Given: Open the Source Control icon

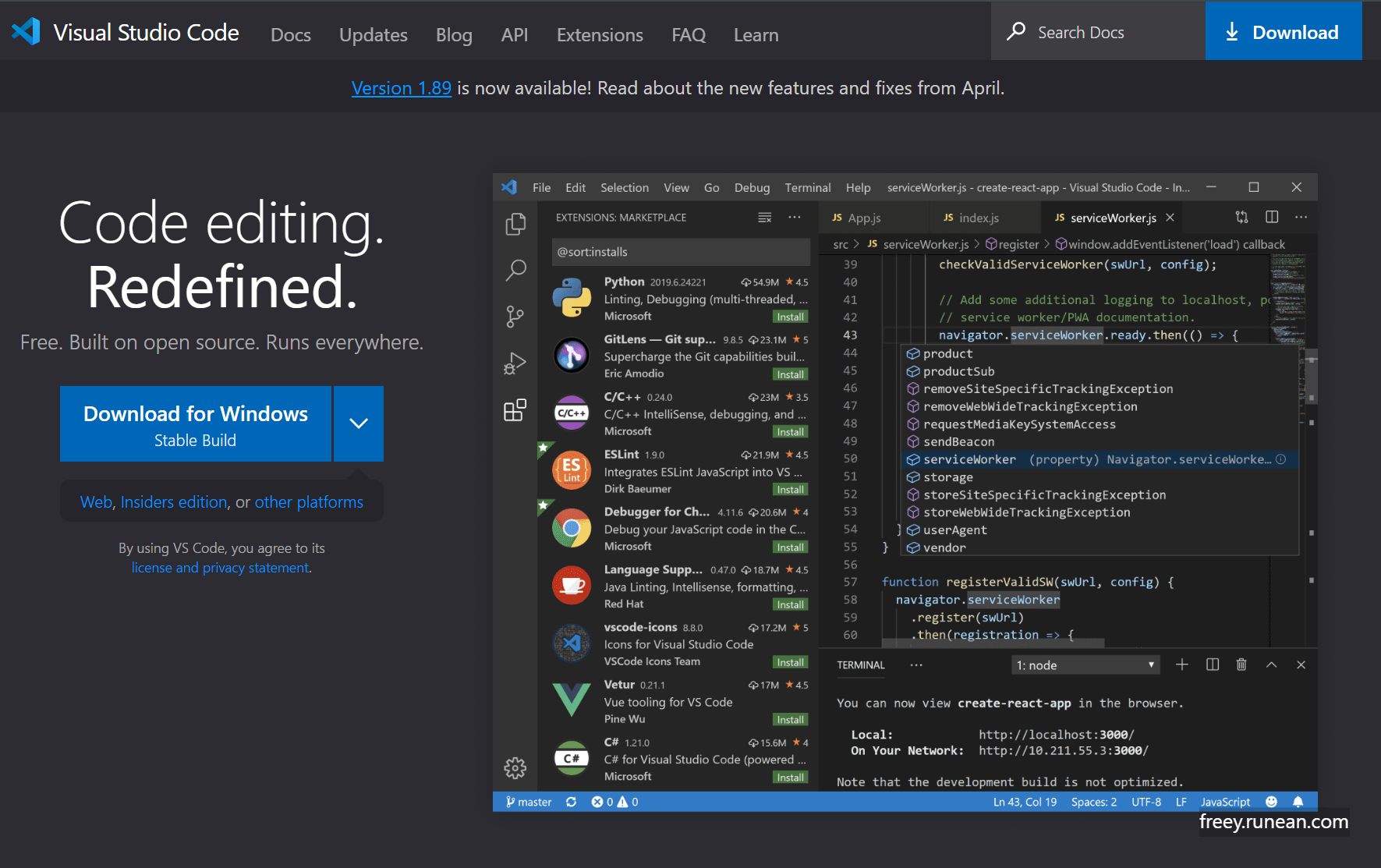Looking at the screenshot, I should [515, 316].
